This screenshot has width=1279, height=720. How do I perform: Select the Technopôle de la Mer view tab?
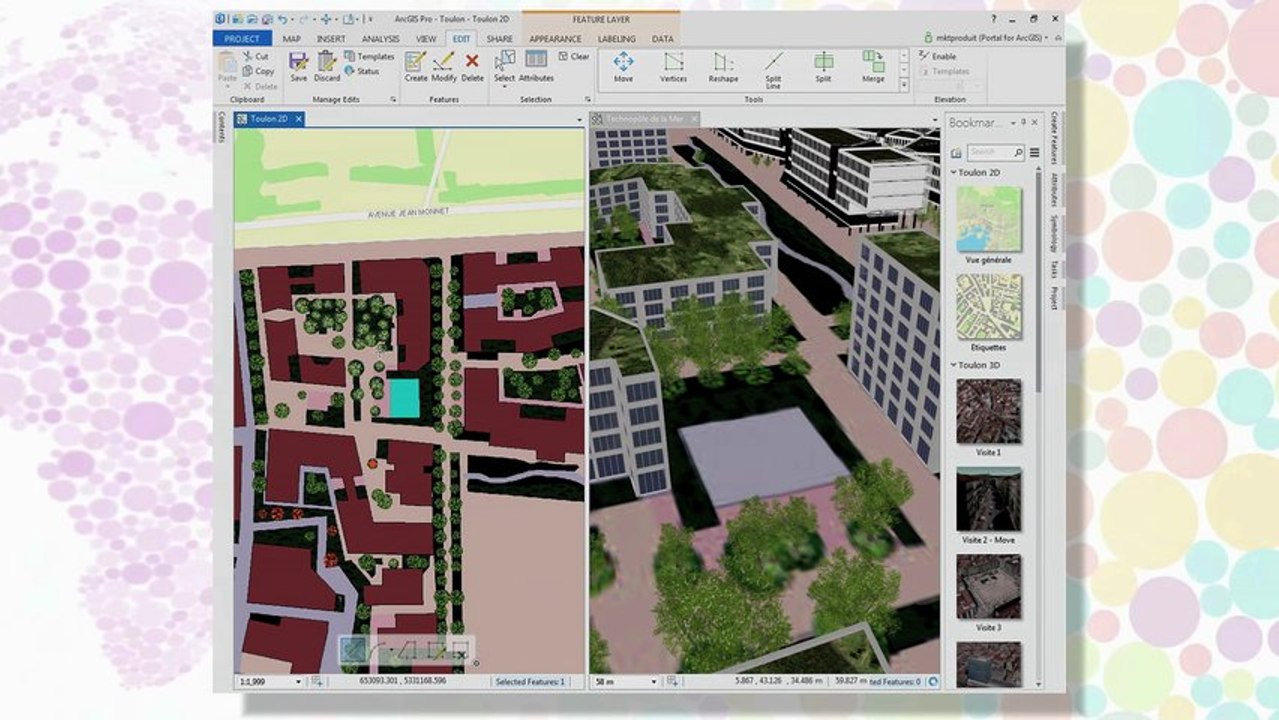pyautogui.click(x=644, y=118)
